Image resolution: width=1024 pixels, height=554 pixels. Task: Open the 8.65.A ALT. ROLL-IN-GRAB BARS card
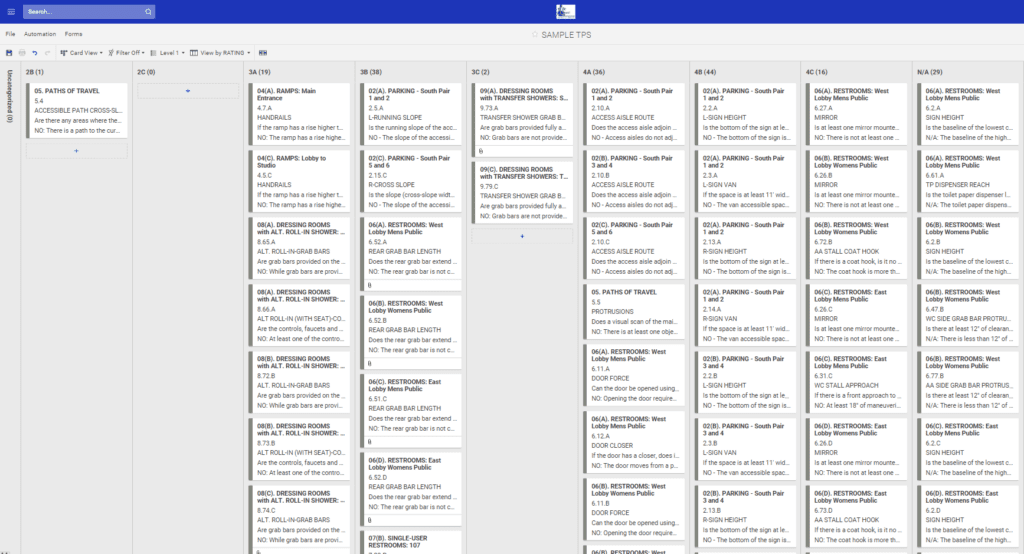300,248
